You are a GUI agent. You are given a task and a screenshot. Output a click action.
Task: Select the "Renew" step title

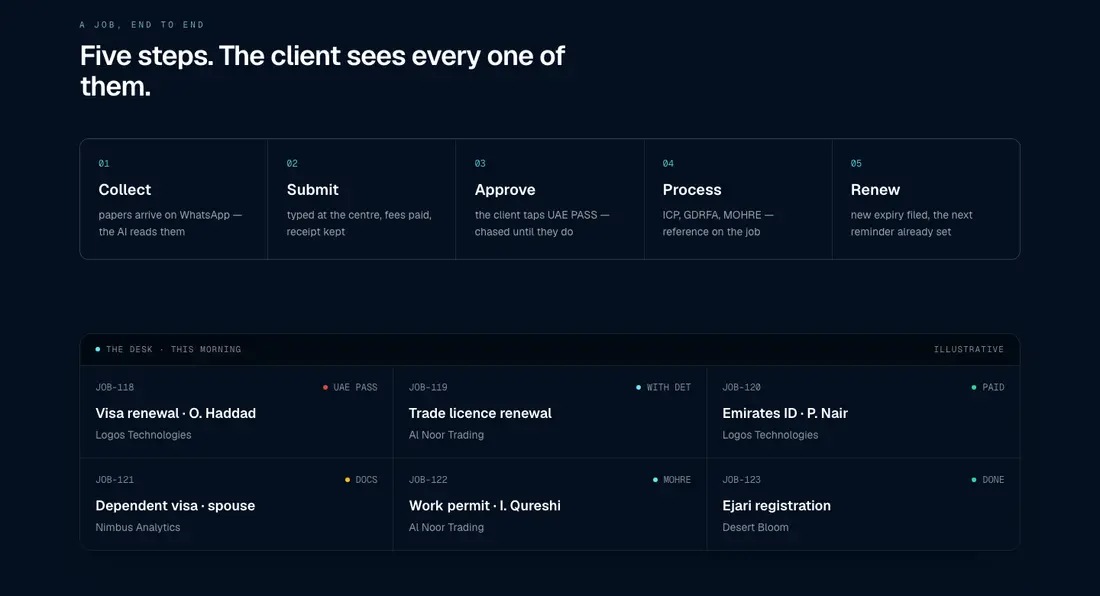[876, 189]
